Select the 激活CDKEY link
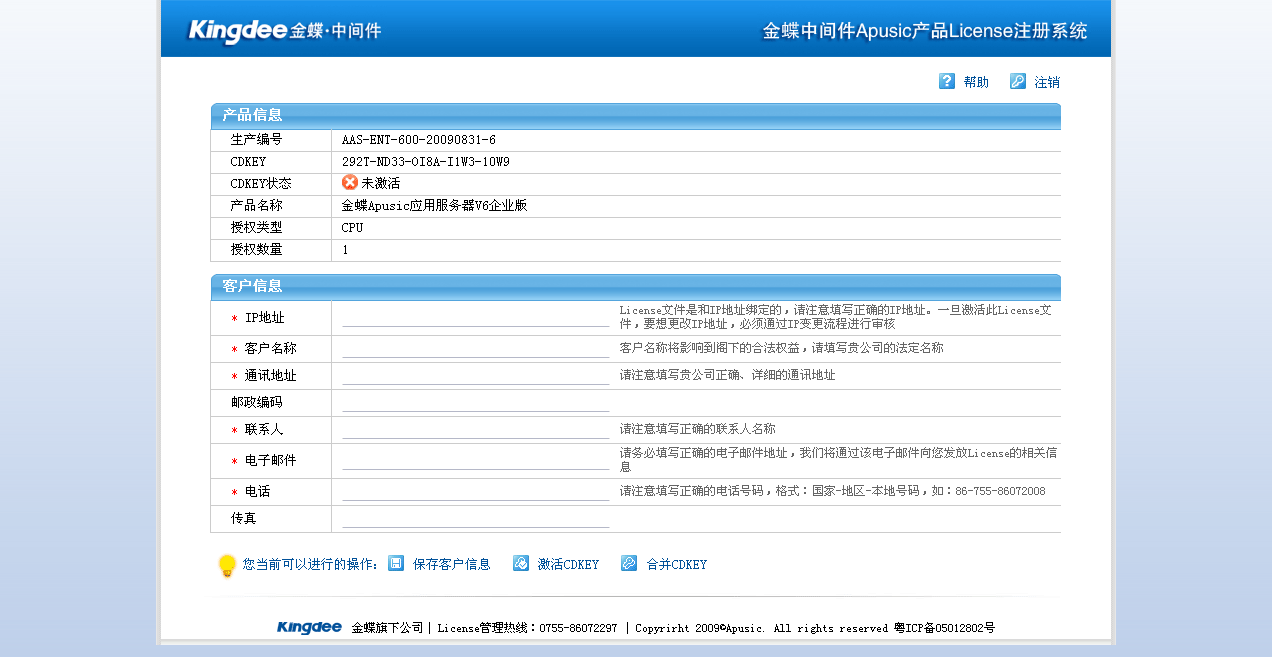 568,565
